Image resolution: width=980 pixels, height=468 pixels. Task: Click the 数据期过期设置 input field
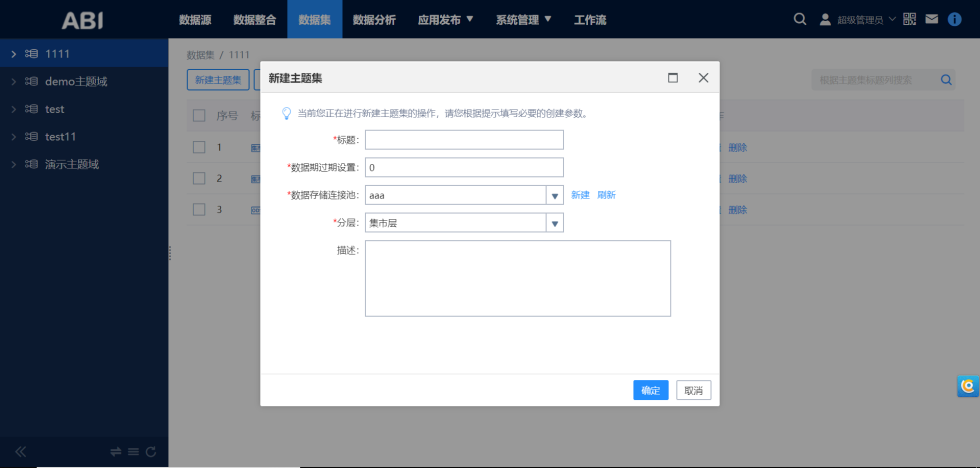464,167
